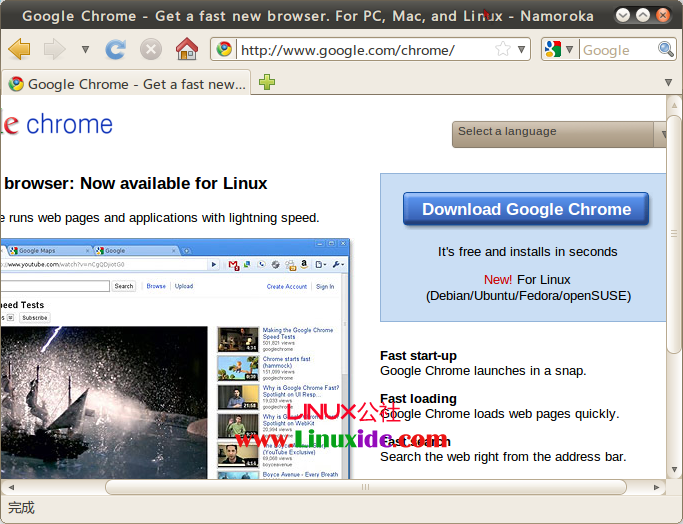Click the 'New! For Linux' text
This screenshot has width=683, height=524.
(x=527, y=280)
